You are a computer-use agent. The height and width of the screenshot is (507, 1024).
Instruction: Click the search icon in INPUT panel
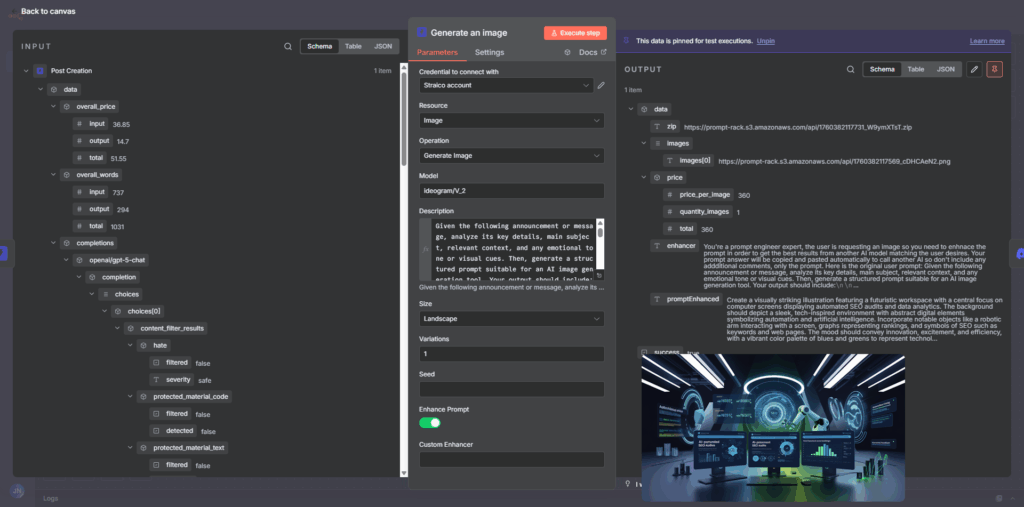pyautogui.click(x=288, y=46)
